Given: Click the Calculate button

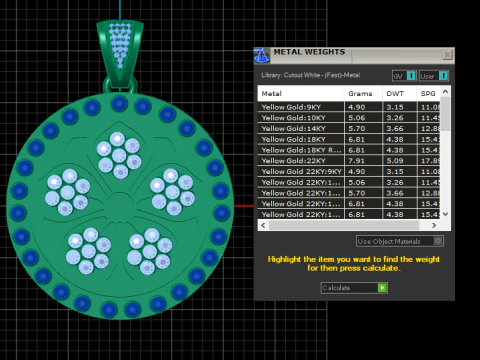Looking at the screenshot, I should 354,288.
